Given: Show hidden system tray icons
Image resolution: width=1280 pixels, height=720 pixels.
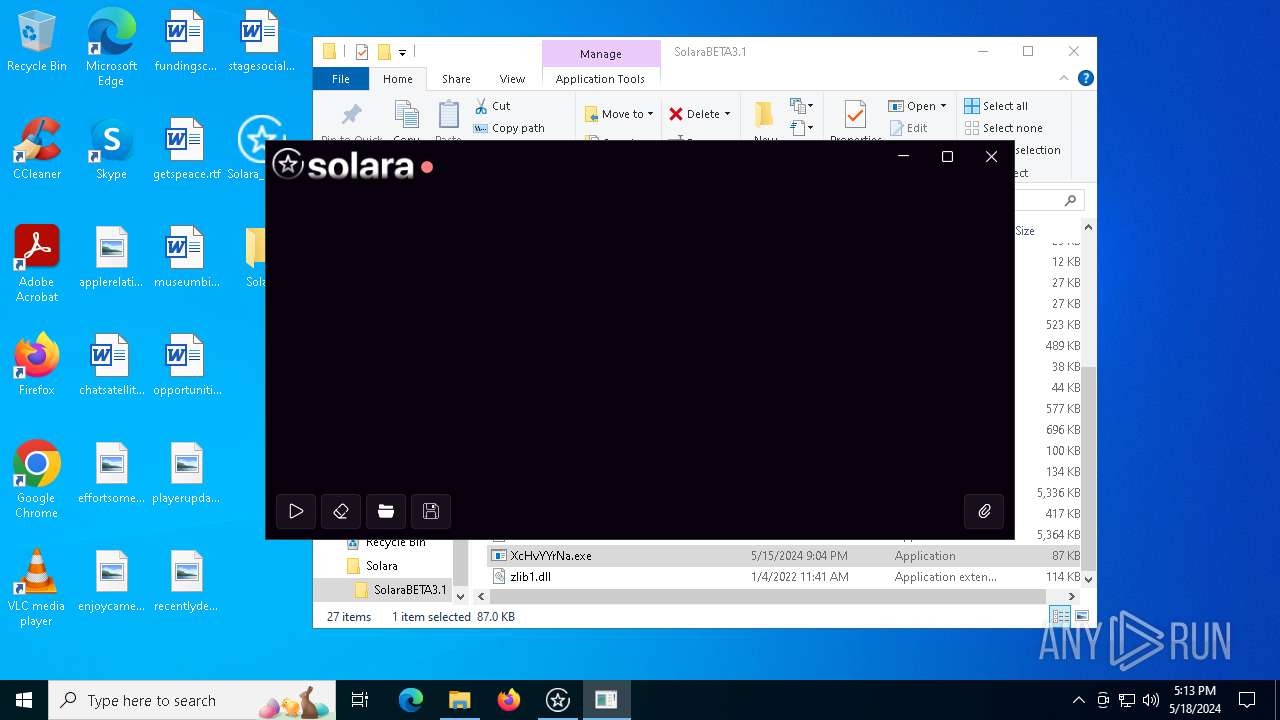Looking at the screenshot, I should click(x=1078, y=700).
